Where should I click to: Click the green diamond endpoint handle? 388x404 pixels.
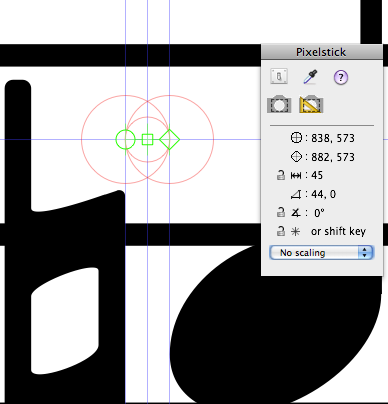170,139
